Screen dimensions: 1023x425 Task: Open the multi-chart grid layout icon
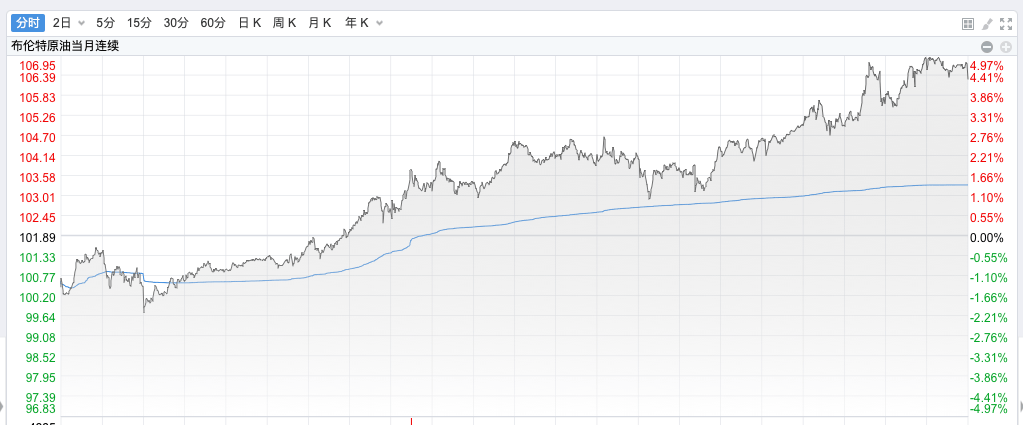pos(967,23)
